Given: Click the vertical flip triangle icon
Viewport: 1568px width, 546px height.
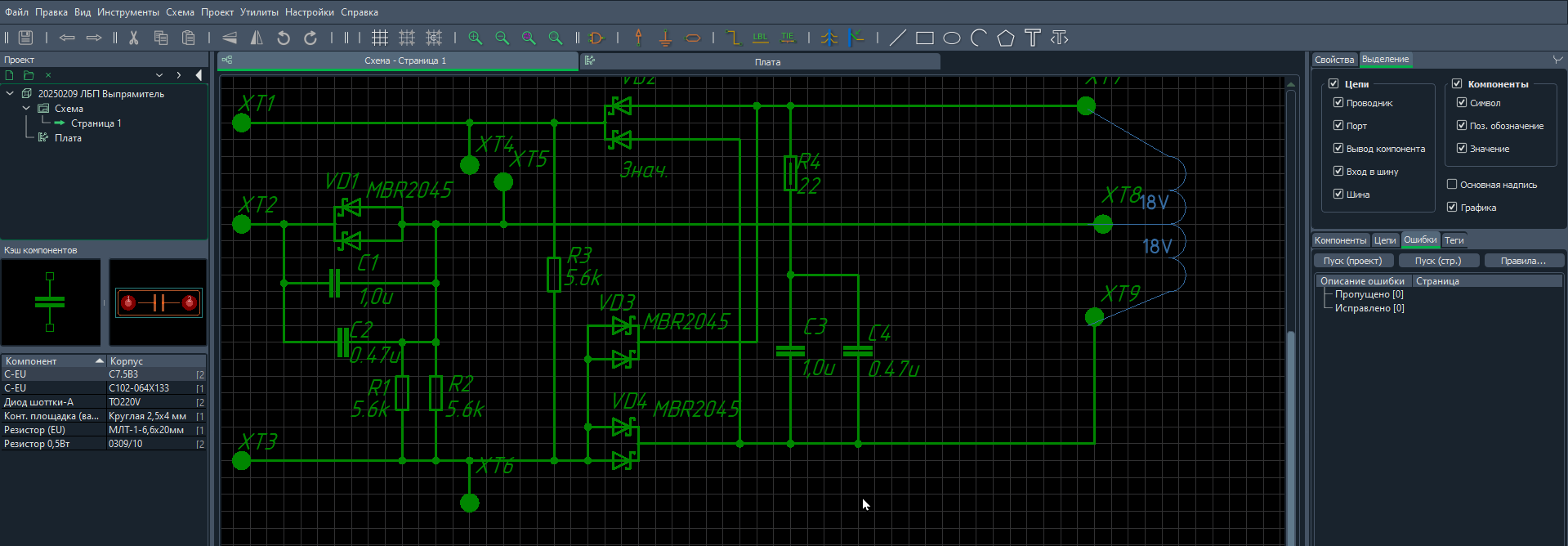Looking at the screenshot, I should tap(230, 38).
